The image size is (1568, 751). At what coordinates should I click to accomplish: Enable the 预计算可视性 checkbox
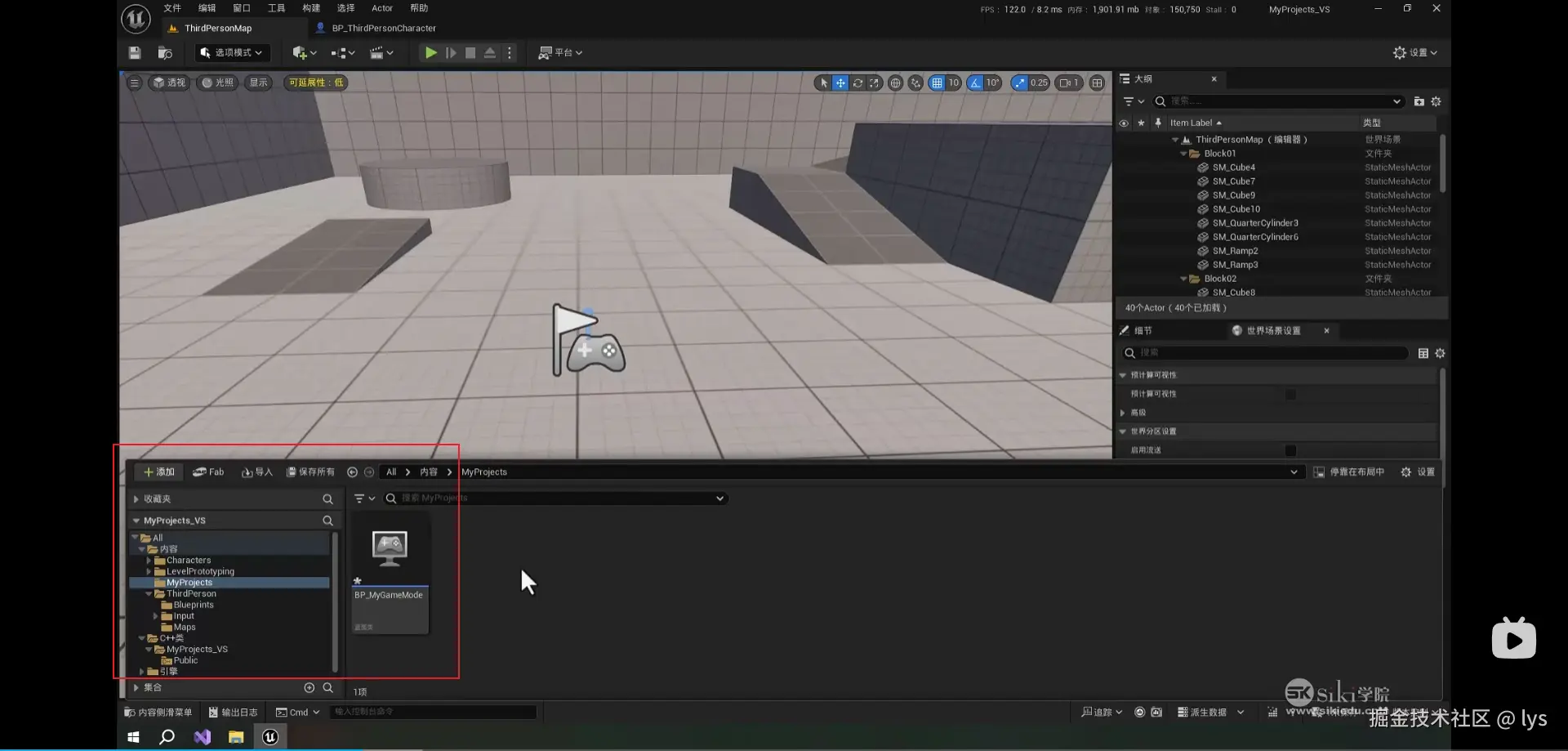pyautogui.click(x=1290, y=395)
